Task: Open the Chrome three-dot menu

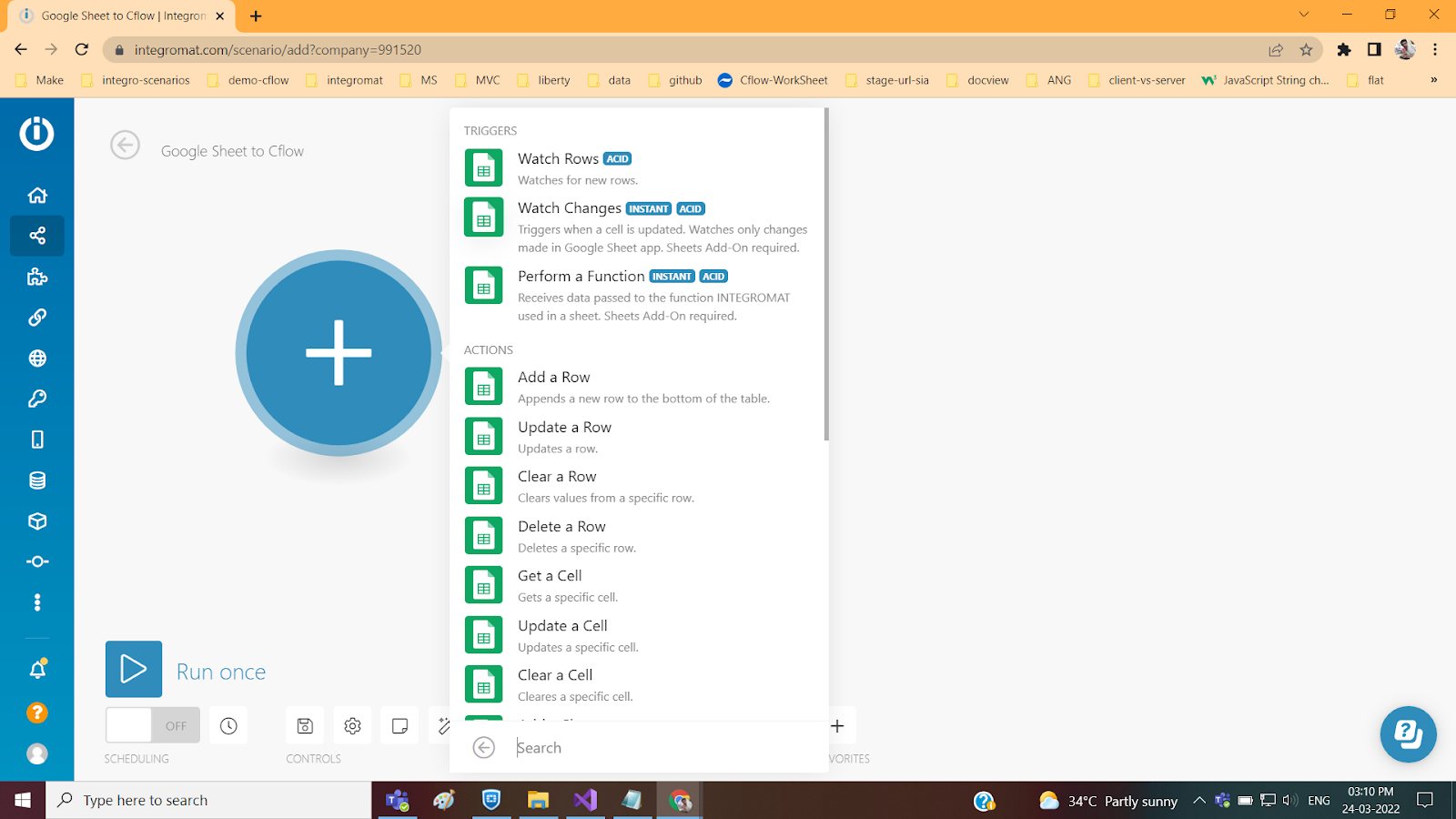Action: click(1435, 49)
